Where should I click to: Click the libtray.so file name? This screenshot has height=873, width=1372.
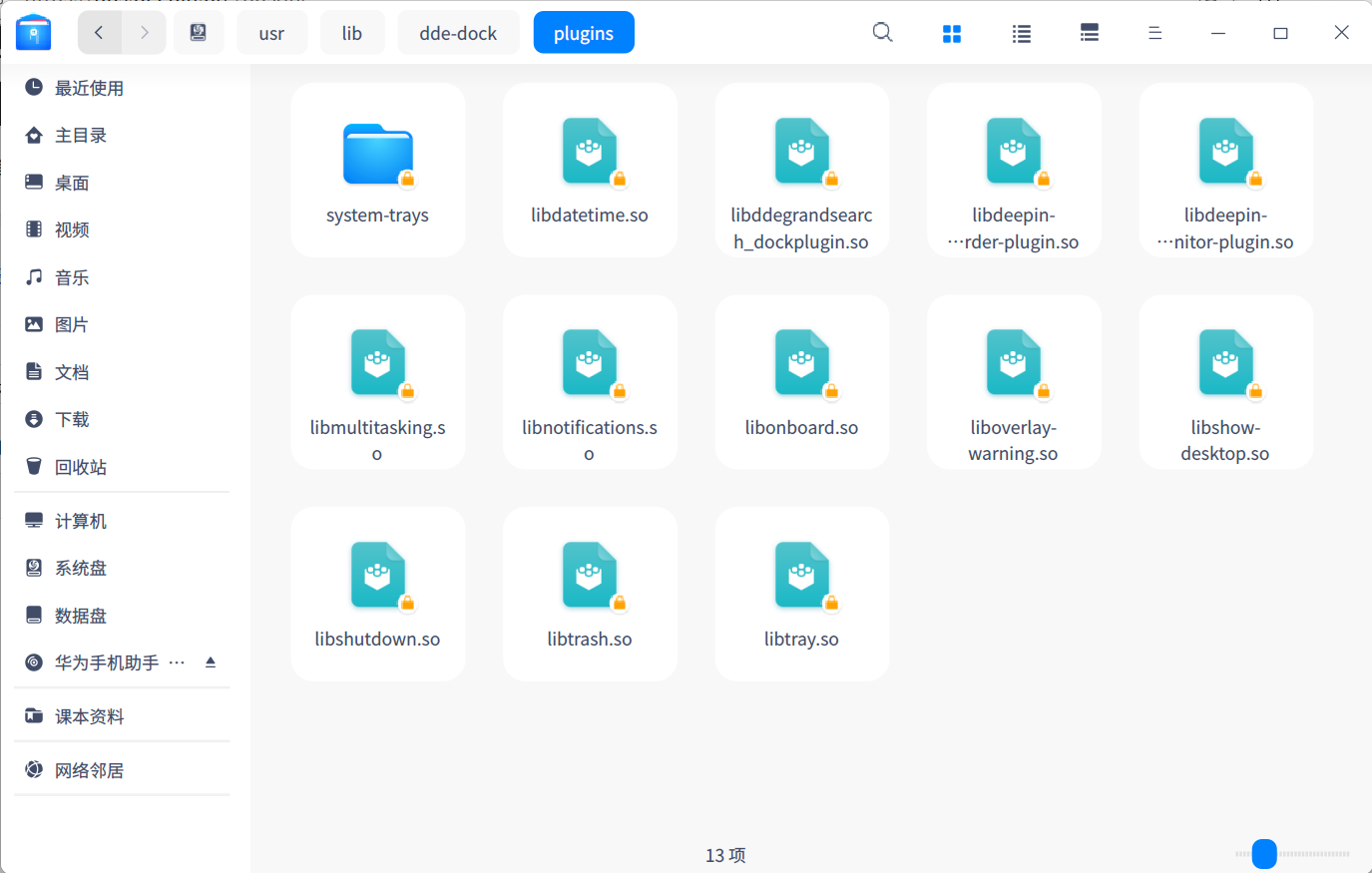tap(801, 640)
